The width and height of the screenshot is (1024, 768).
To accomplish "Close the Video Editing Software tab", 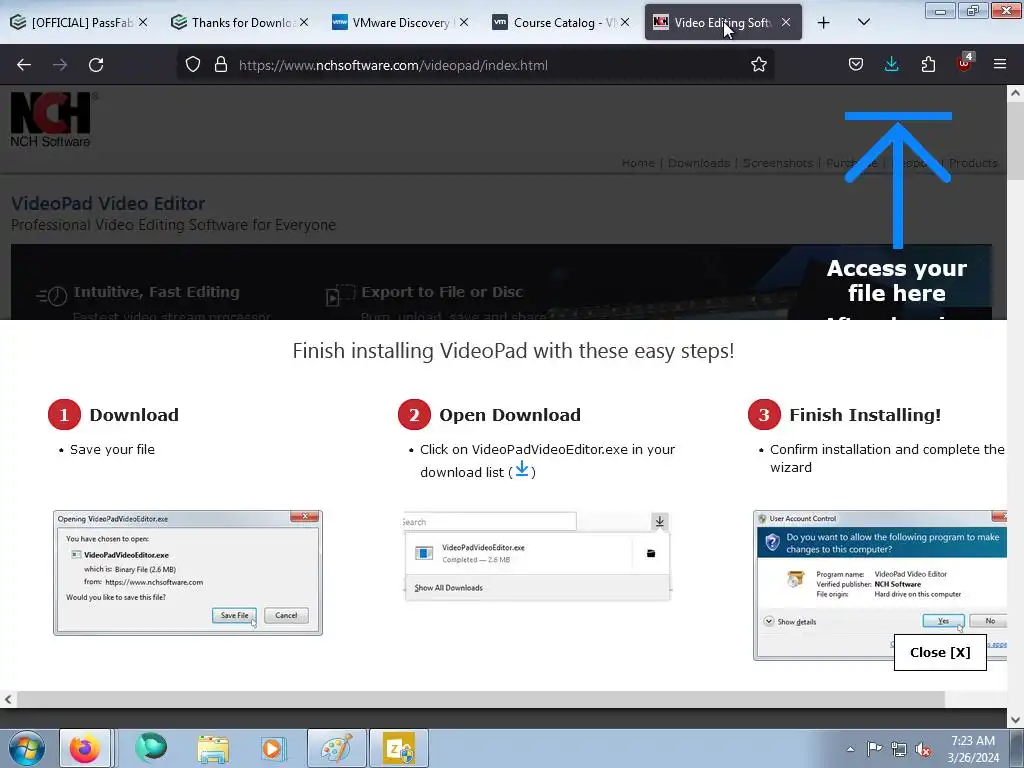I will [786, 22].
